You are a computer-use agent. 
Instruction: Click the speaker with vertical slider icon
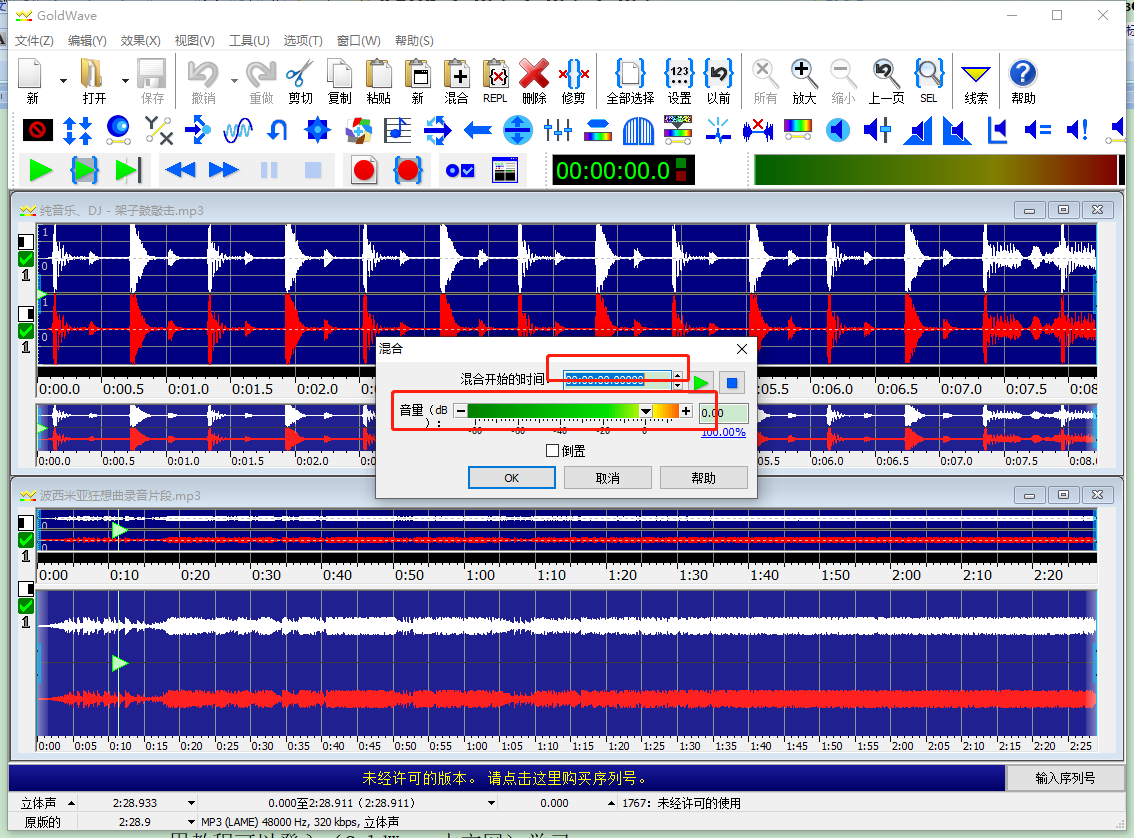click(878, 130)
